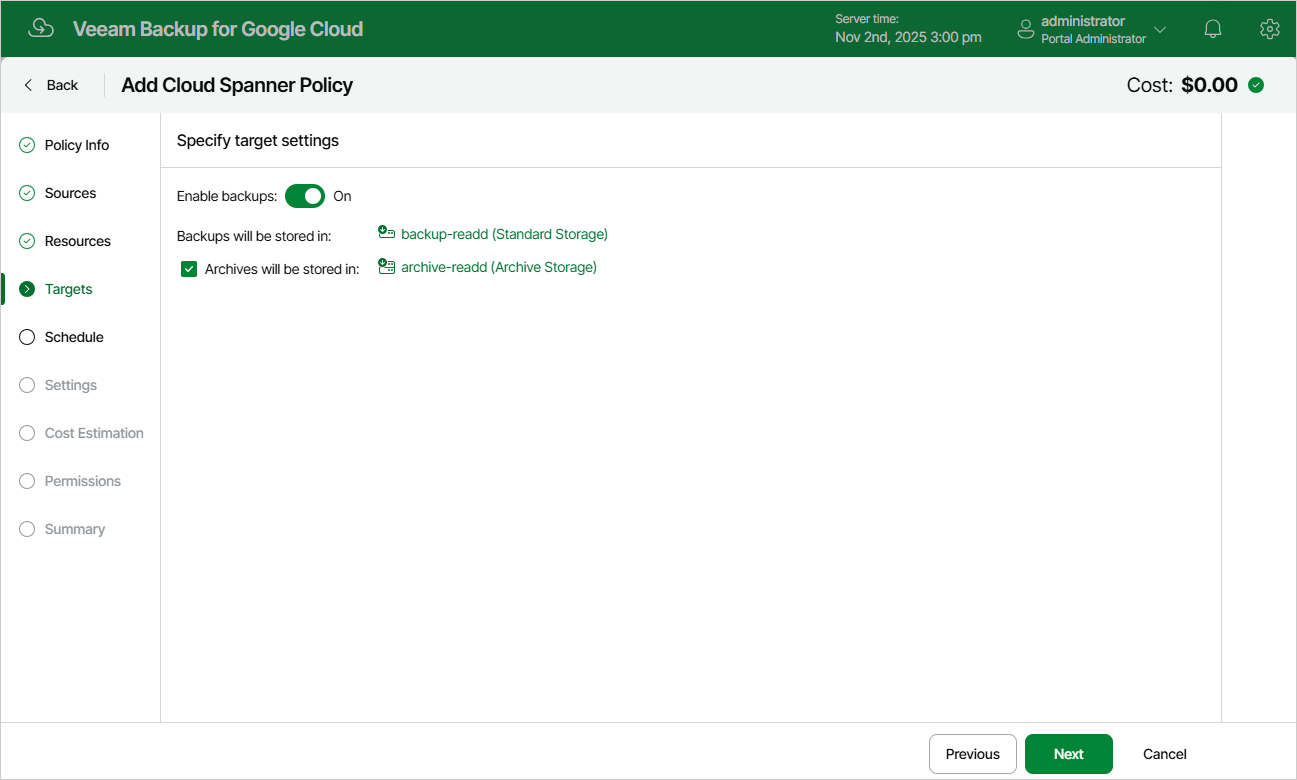Go to the Resources step

78,241
